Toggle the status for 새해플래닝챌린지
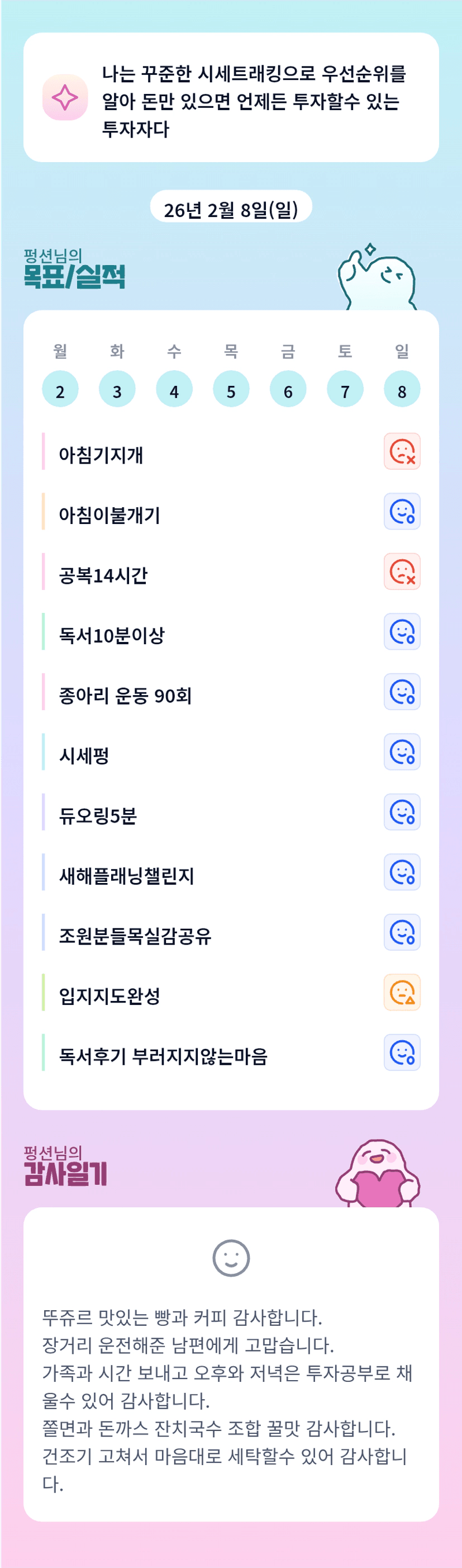The height and width of the screenshot is (1568, 462). [x=402, y=872]
